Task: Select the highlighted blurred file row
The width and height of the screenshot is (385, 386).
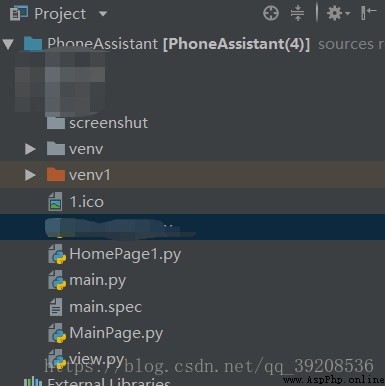Action: (x=192, y=227)
